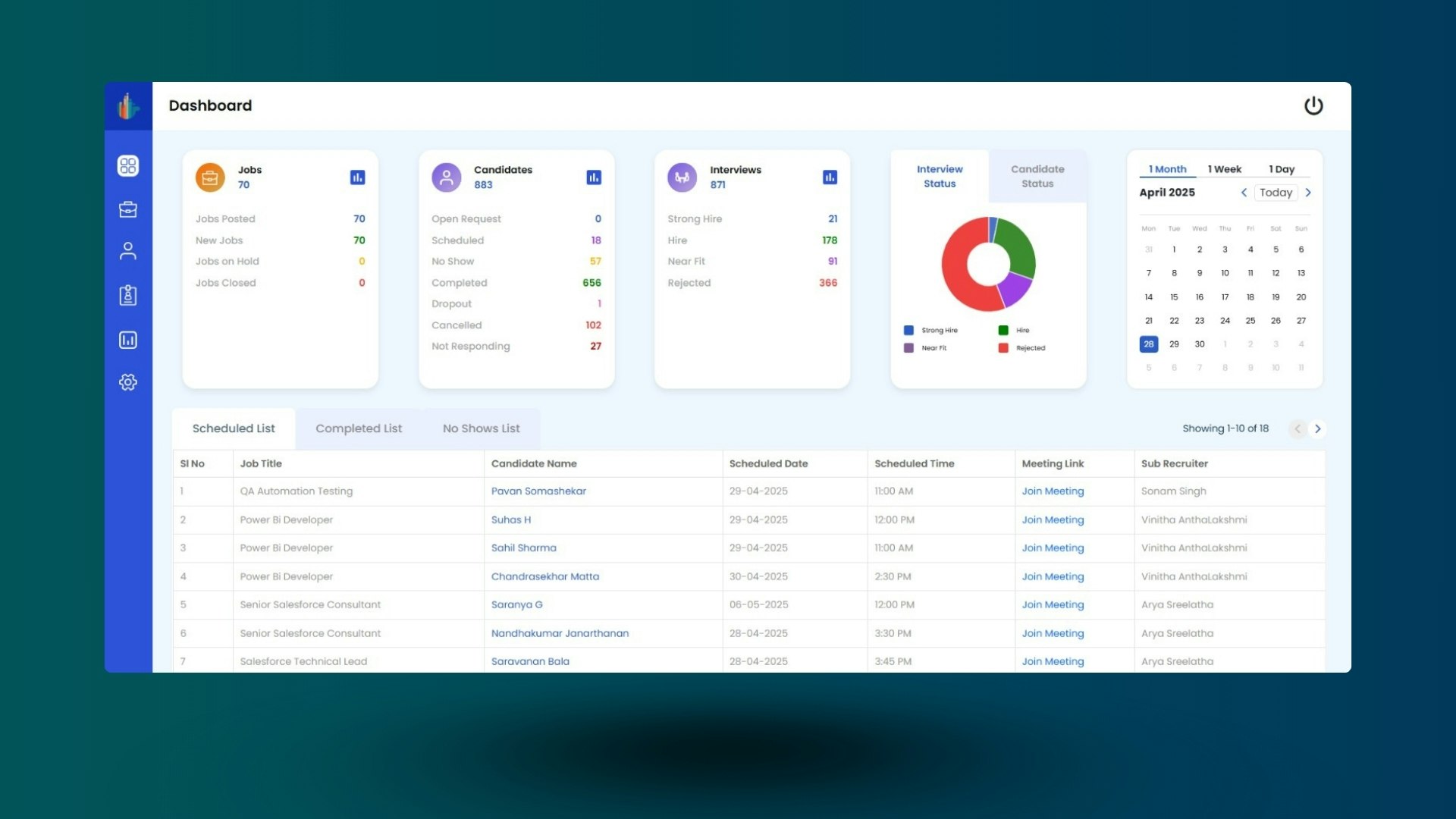This screenshot has height=819, width=1456.
Task: Open the Reports bar-chart icon in the sidebar
Action: [128, 340]
